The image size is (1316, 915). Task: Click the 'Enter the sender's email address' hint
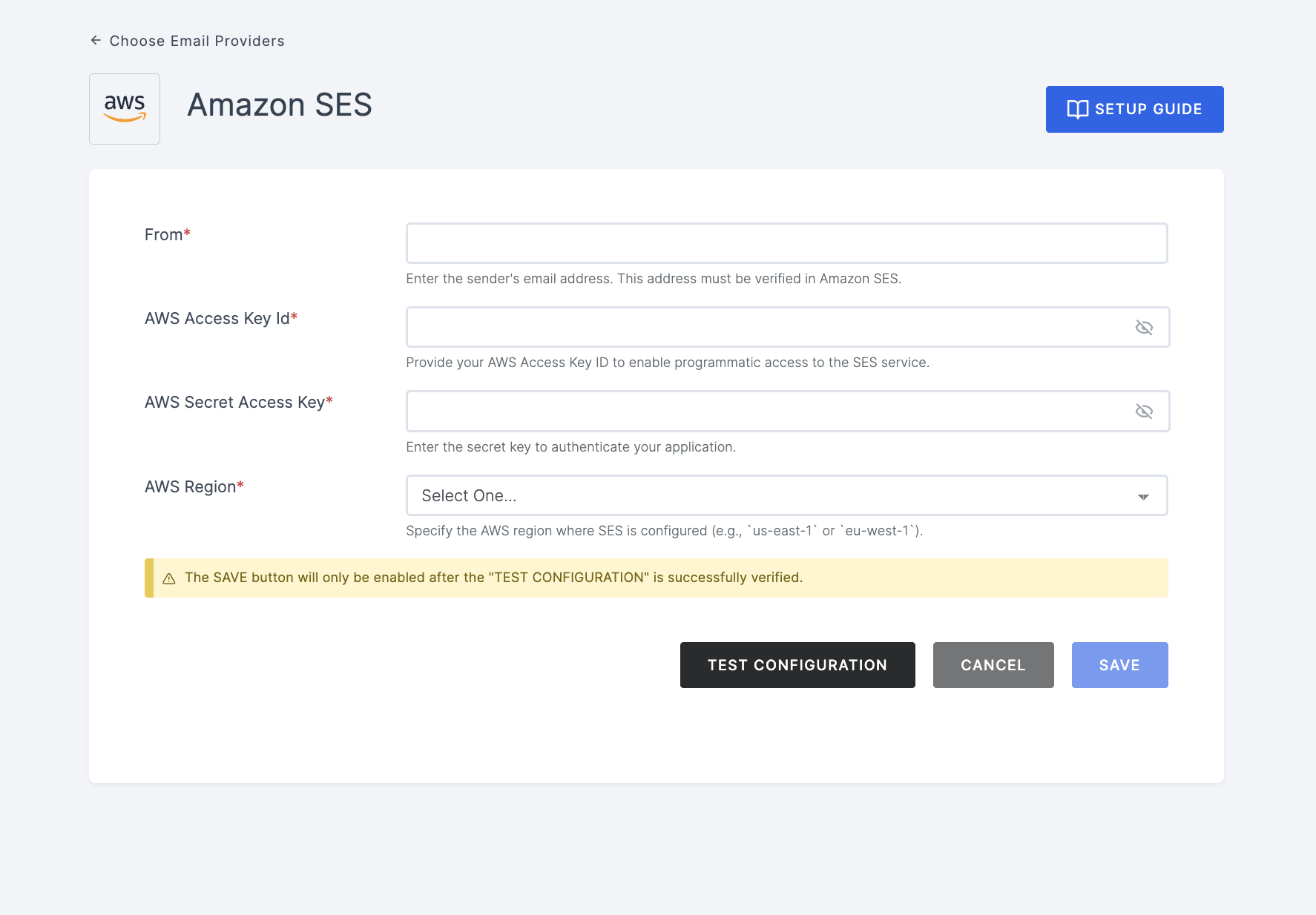(x=654, y=279)
